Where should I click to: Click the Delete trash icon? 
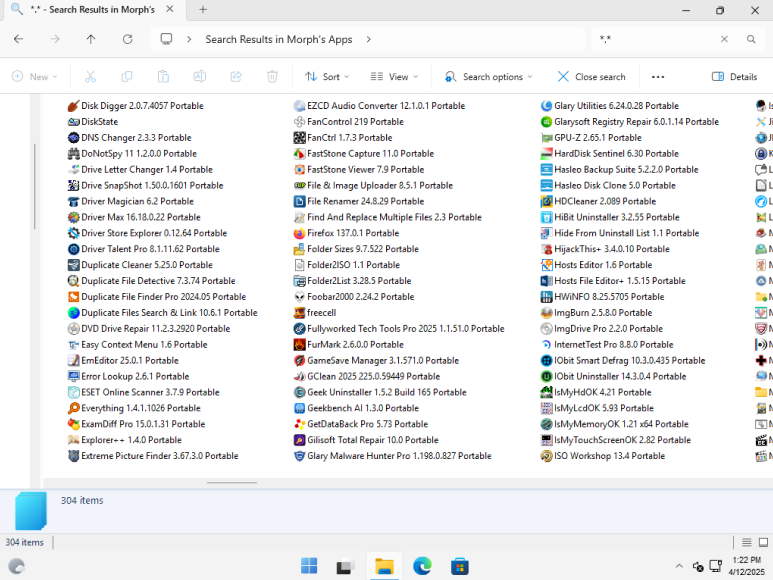(272, 76)
